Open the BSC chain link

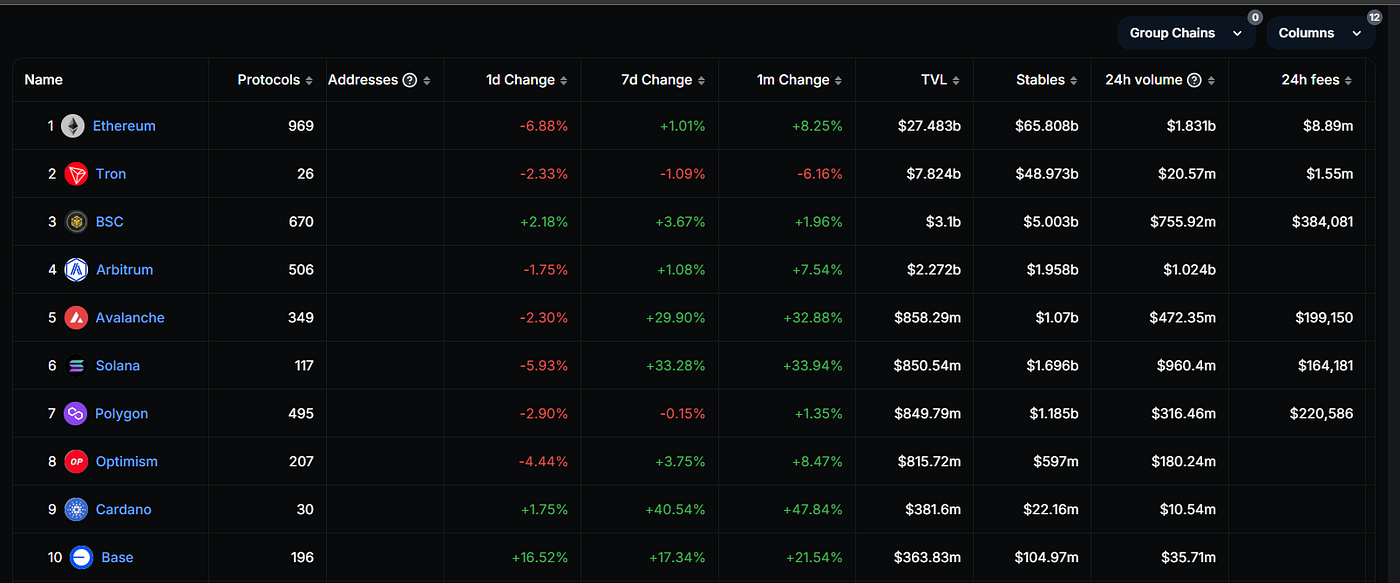tap(110, 222)
